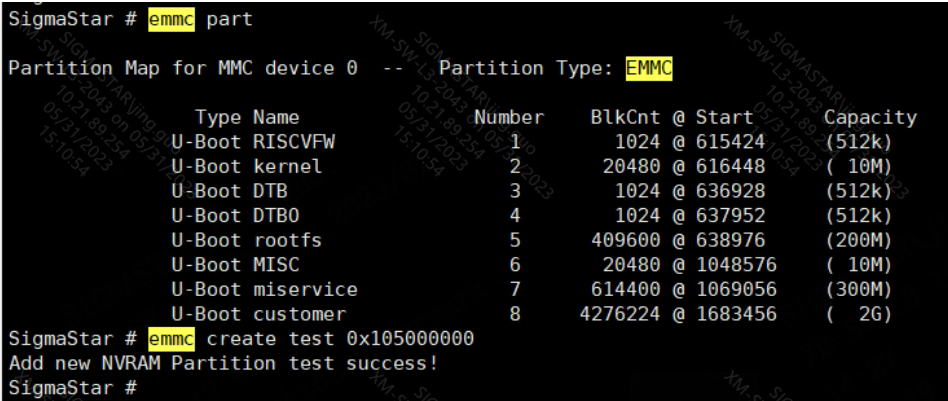948x401 pixels.
Task: Click the 'Capacity' column header
Action: [x=869, y=118]
